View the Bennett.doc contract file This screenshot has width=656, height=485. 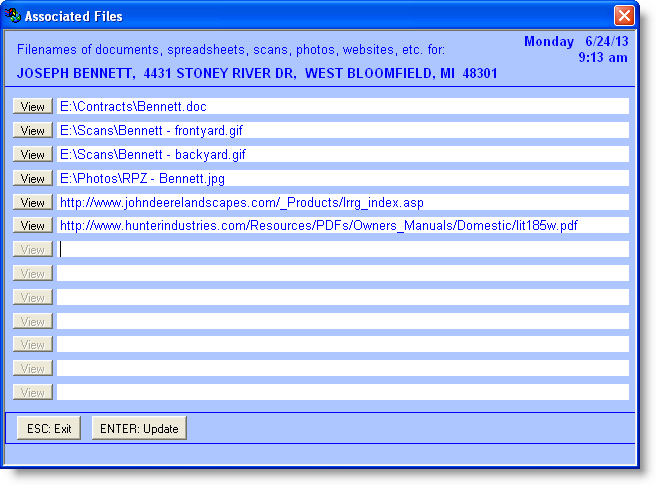point(33,106)
